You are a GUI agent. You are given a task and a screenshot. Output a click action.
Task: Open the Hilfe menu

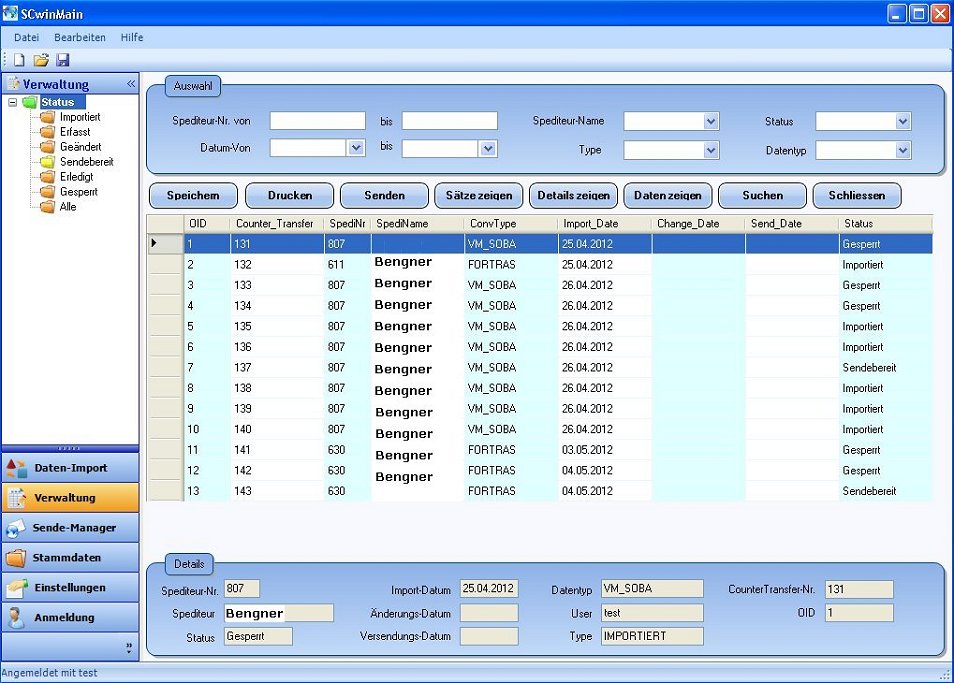coord(131,37)
